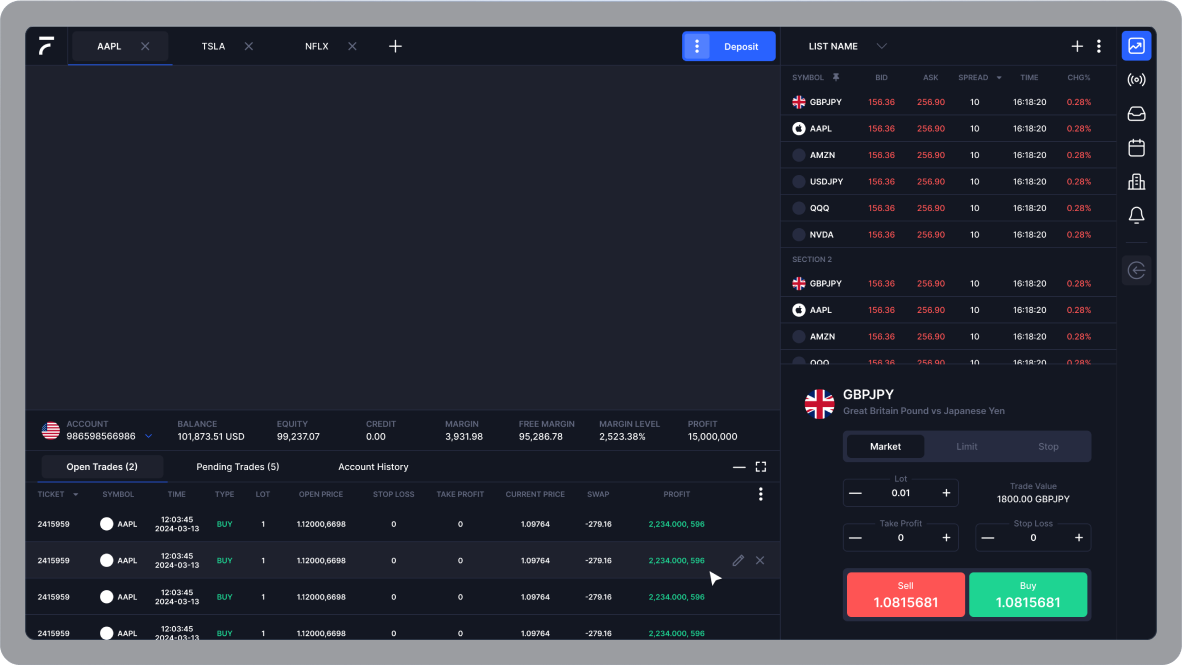Select the Limit order type
The height and width of the screenshot is (666, 1182).
(x=966, y=447)
